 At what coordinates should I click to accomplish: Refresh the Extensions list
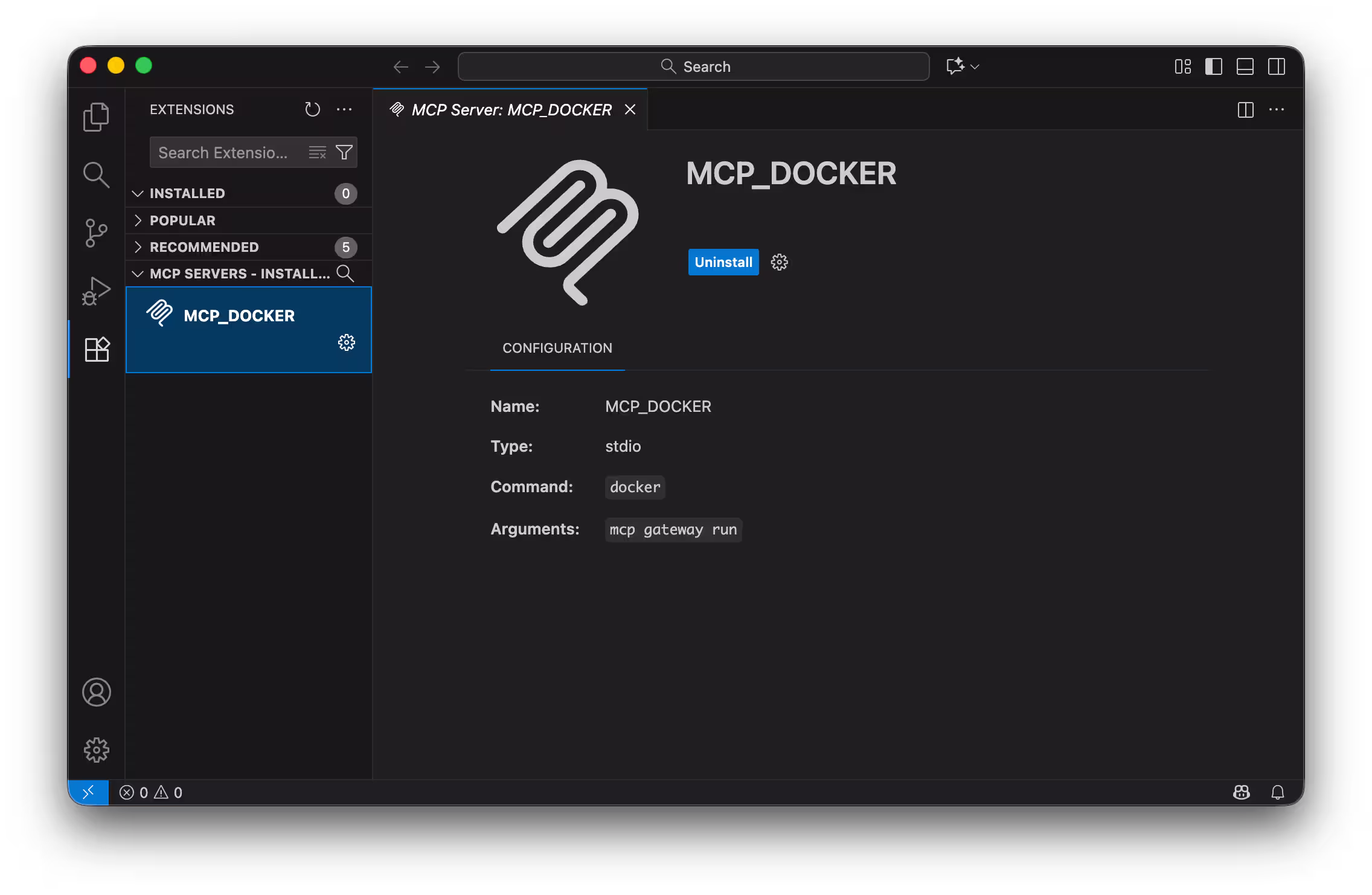[312, 109]
